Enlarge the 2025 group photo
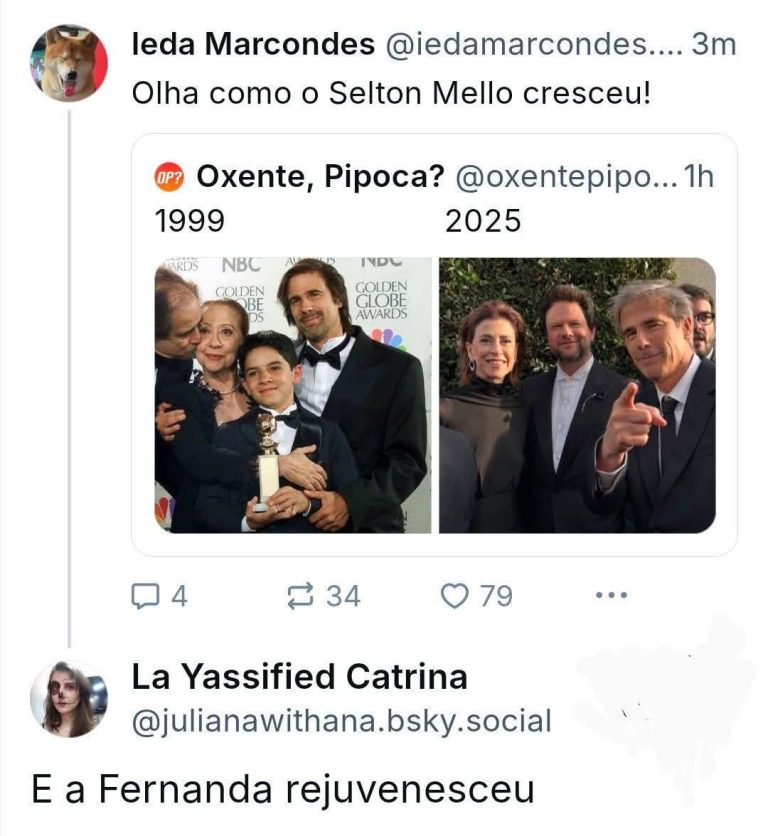The width and height of the screenshot is (768, 836). (577, 395)
